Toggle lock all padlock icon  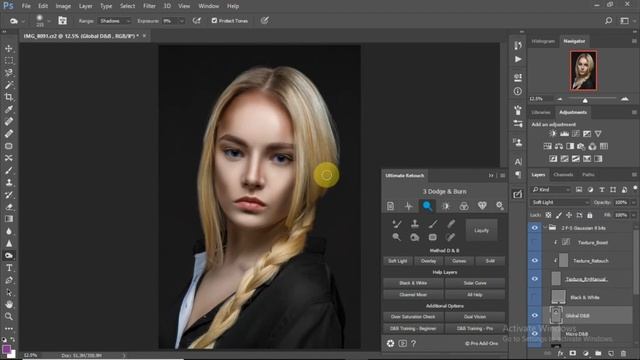[x=589, y=215]
